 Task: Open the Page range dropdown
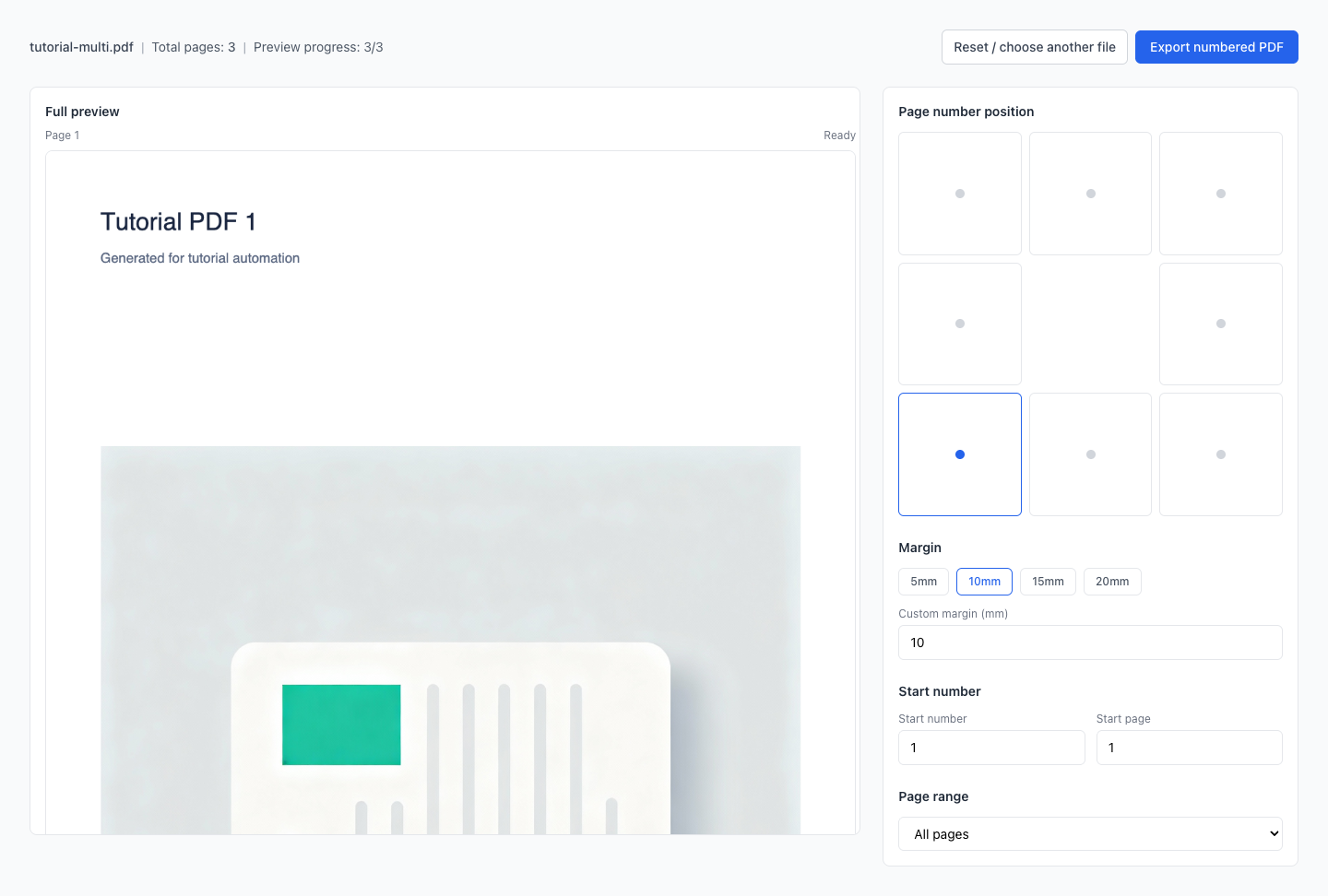pos(1090,834)
